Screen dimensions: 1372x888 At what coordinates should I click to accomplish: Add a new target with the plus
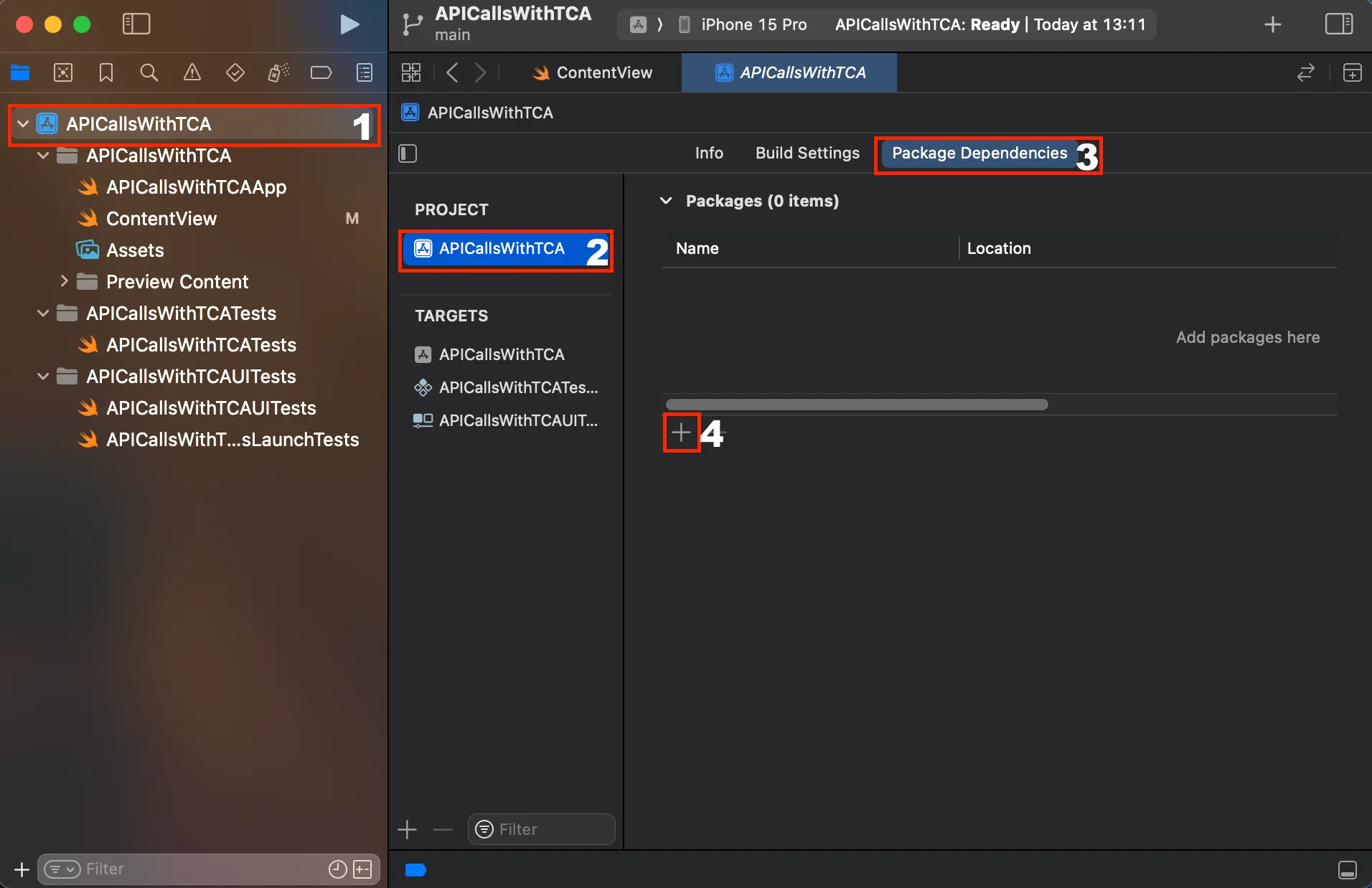(407, 830)
